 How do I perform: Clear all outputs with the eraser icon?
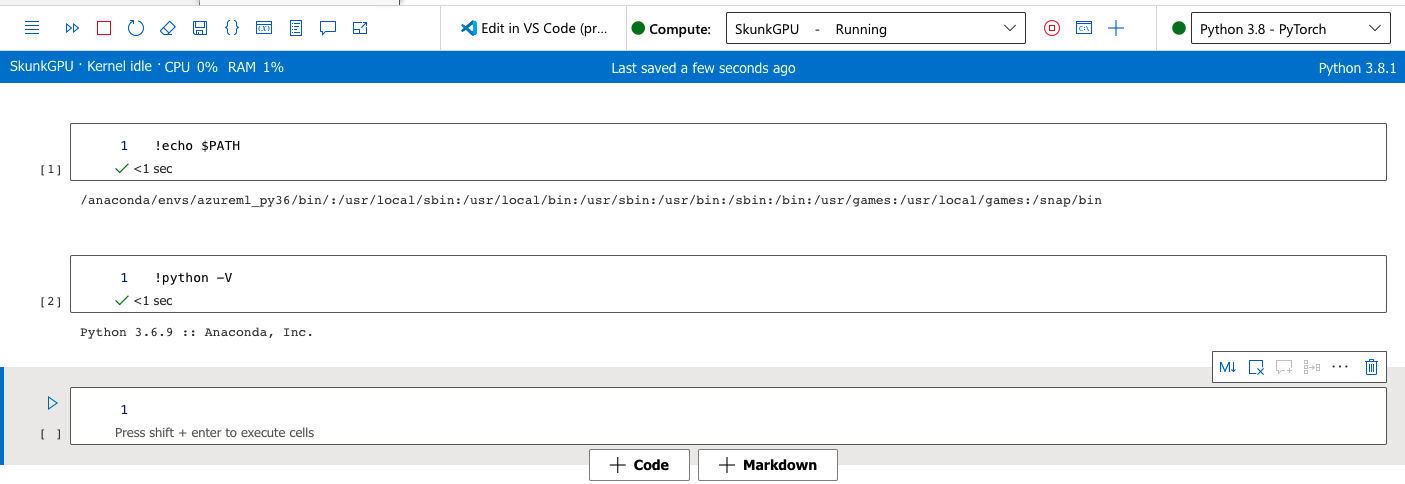pyautogui.click(x=168, y=29)
